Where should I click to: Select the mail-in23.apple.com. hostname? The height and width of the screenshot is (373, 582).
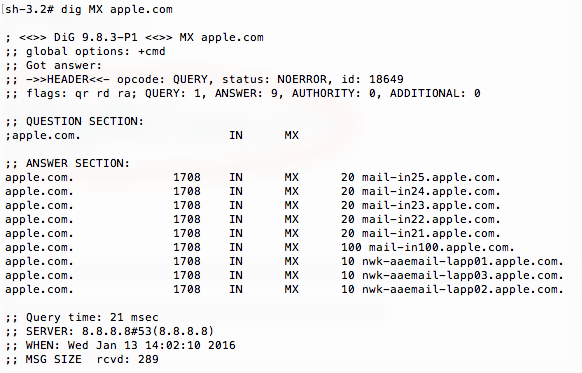(x=431, y=206)
